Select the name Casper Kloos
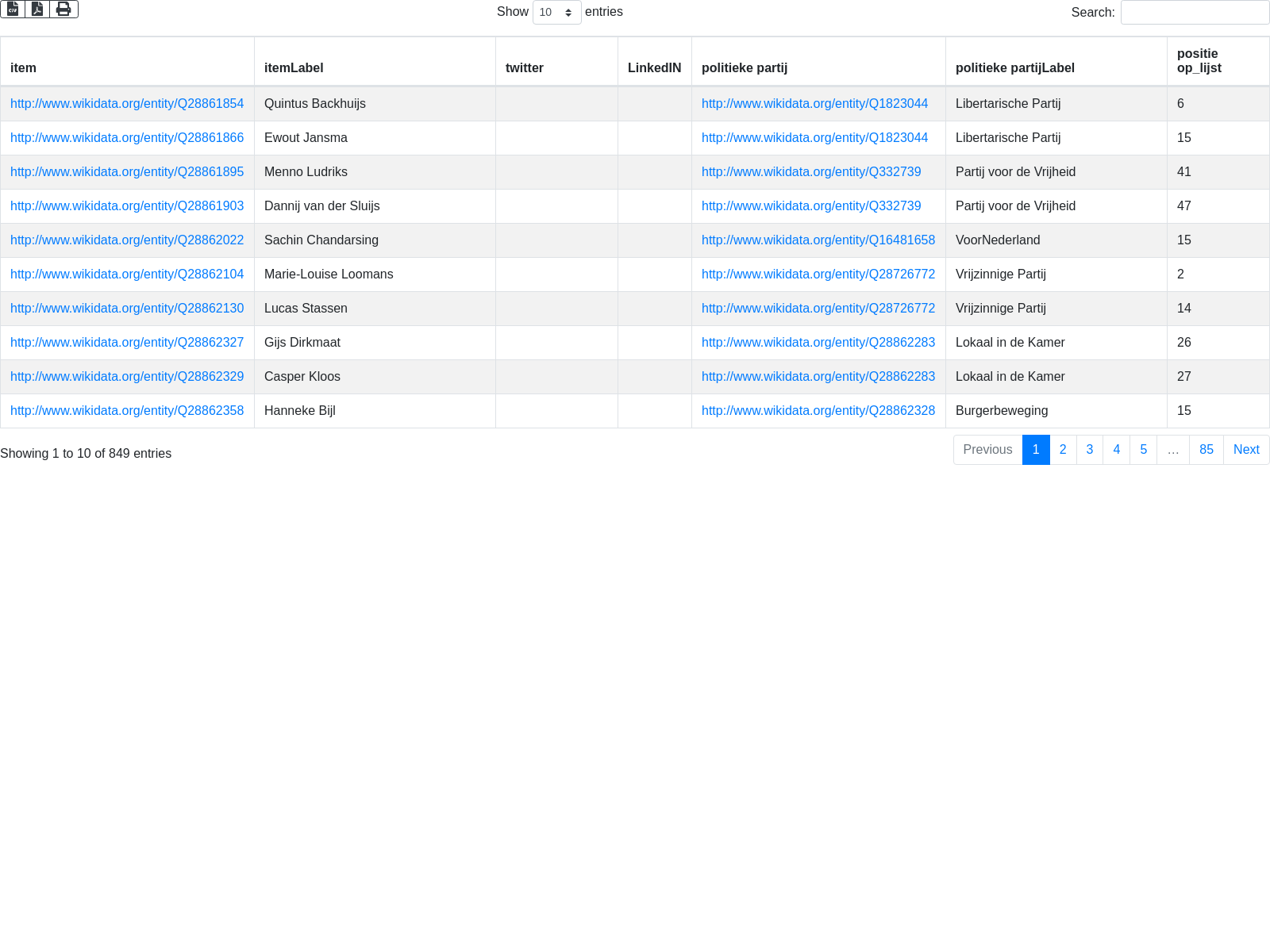This screenshot has height=952, width=1270. coord(302,377)
